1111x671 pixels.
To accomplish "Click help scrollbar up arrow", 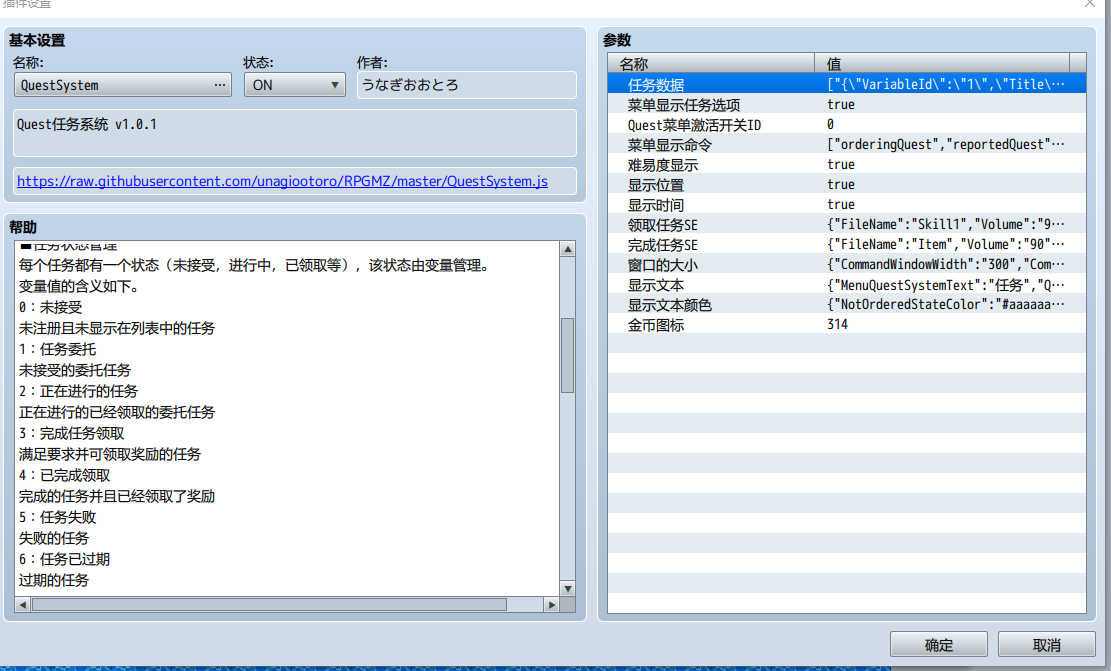I will tap(568, 249).
